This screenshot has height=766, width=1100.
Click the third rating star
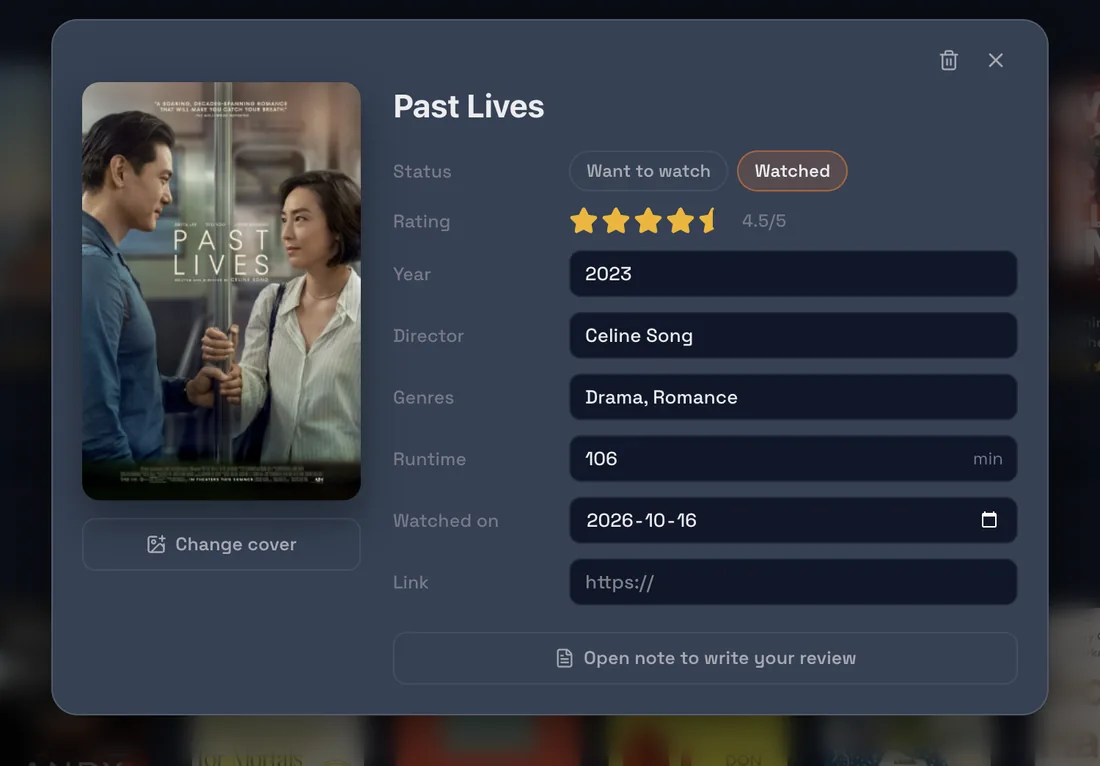[648, 221]
